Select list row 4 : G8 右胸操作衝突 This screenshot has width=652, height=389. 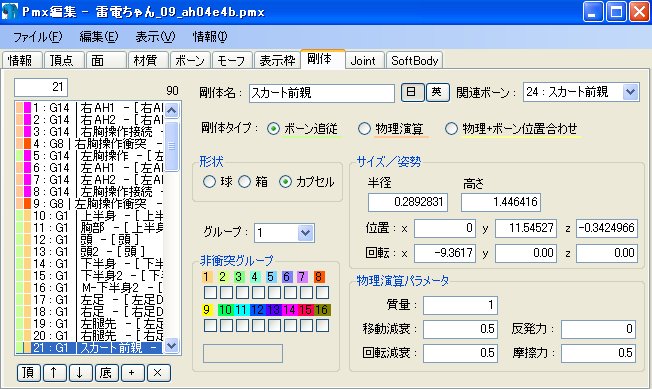90,144
